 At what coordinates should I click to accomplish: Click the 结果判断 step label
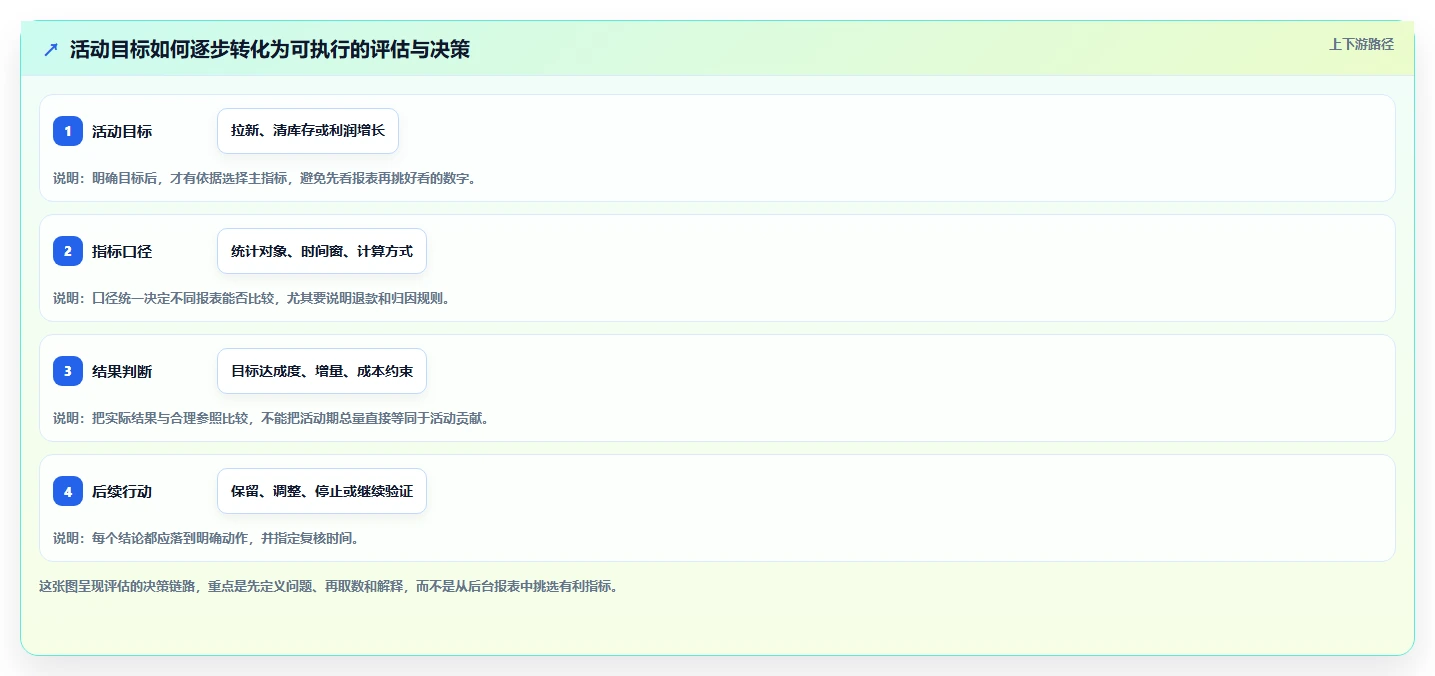122,371
